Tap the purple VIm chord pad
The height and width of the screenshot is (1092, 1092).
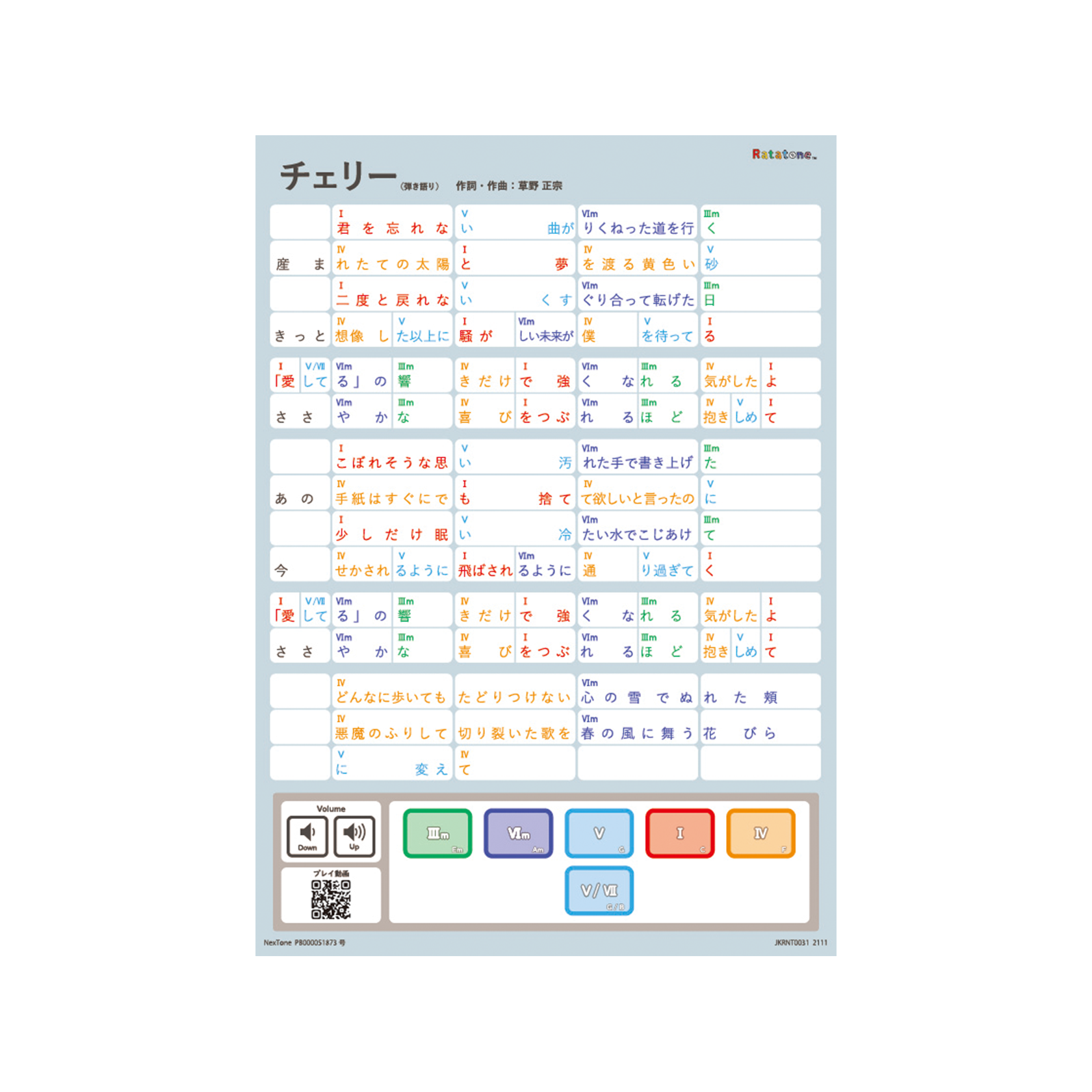pos(518,833)
